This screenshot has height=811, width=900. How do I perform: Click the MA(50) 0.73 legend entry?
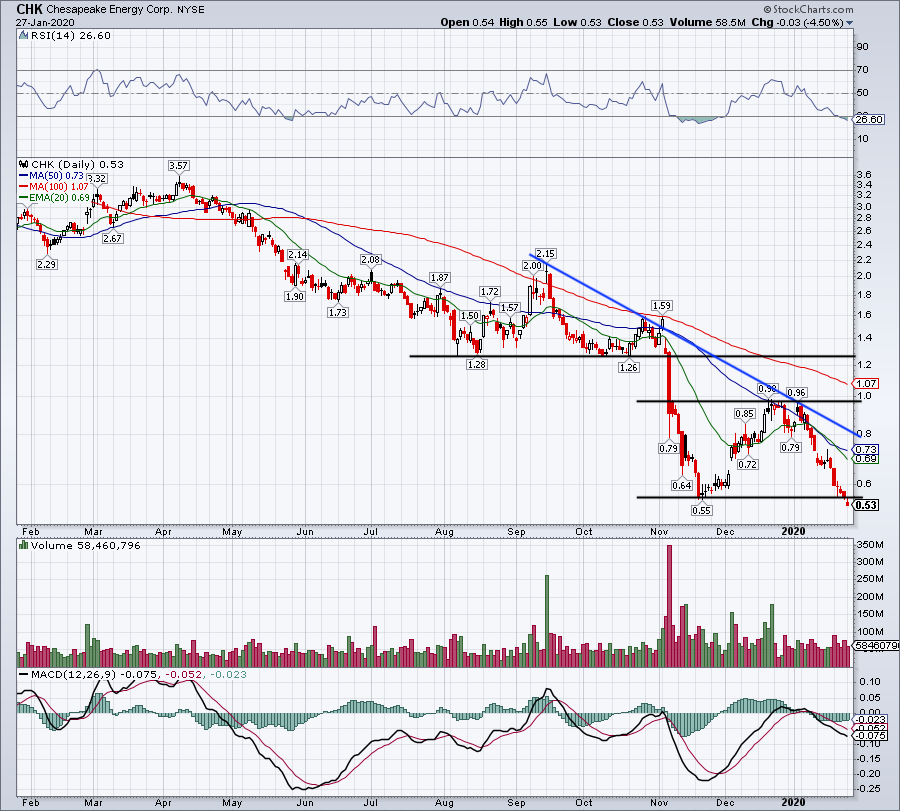click(52, 176)
